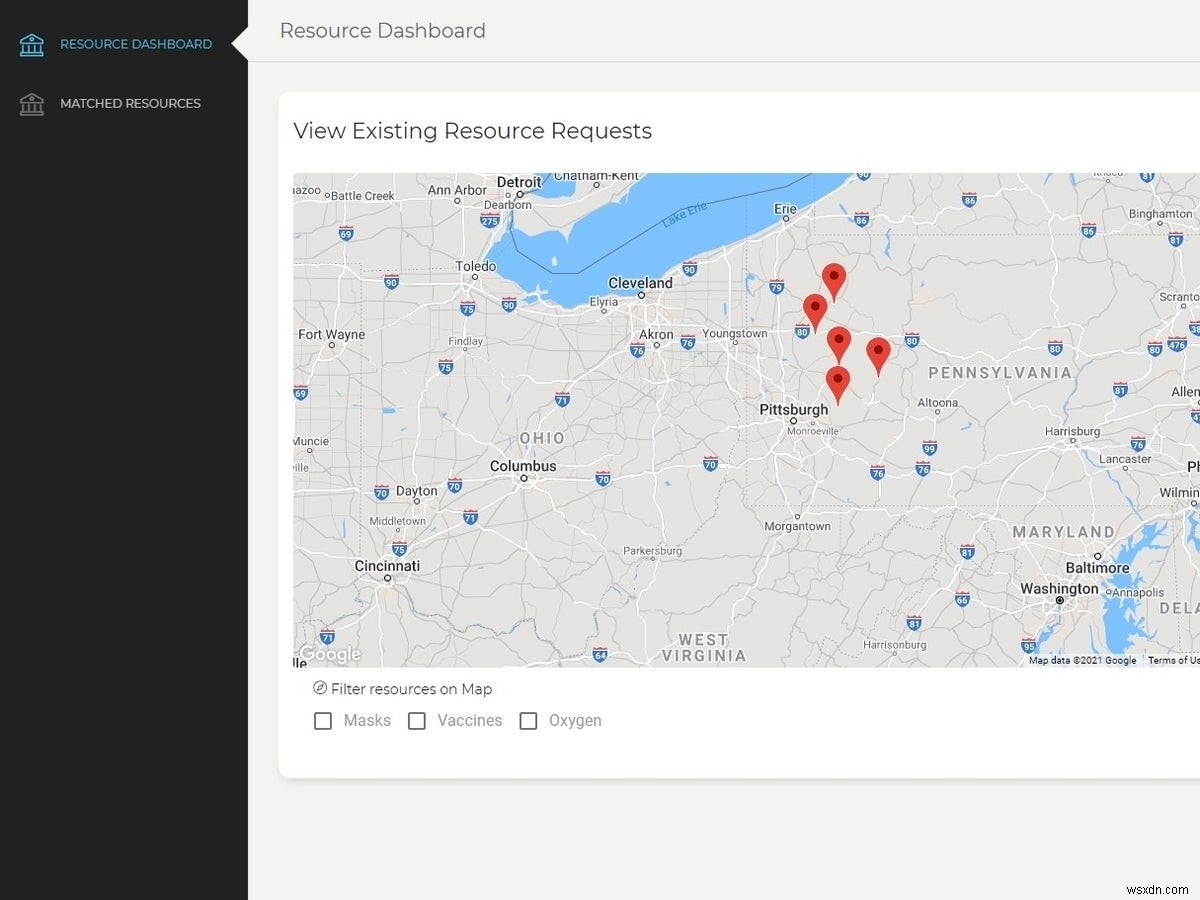Image resolution: width=1200 pixels, height=900 pixels.
Task: Select the red pin closest to Pittsburgh
Action: tap(838, 384)
